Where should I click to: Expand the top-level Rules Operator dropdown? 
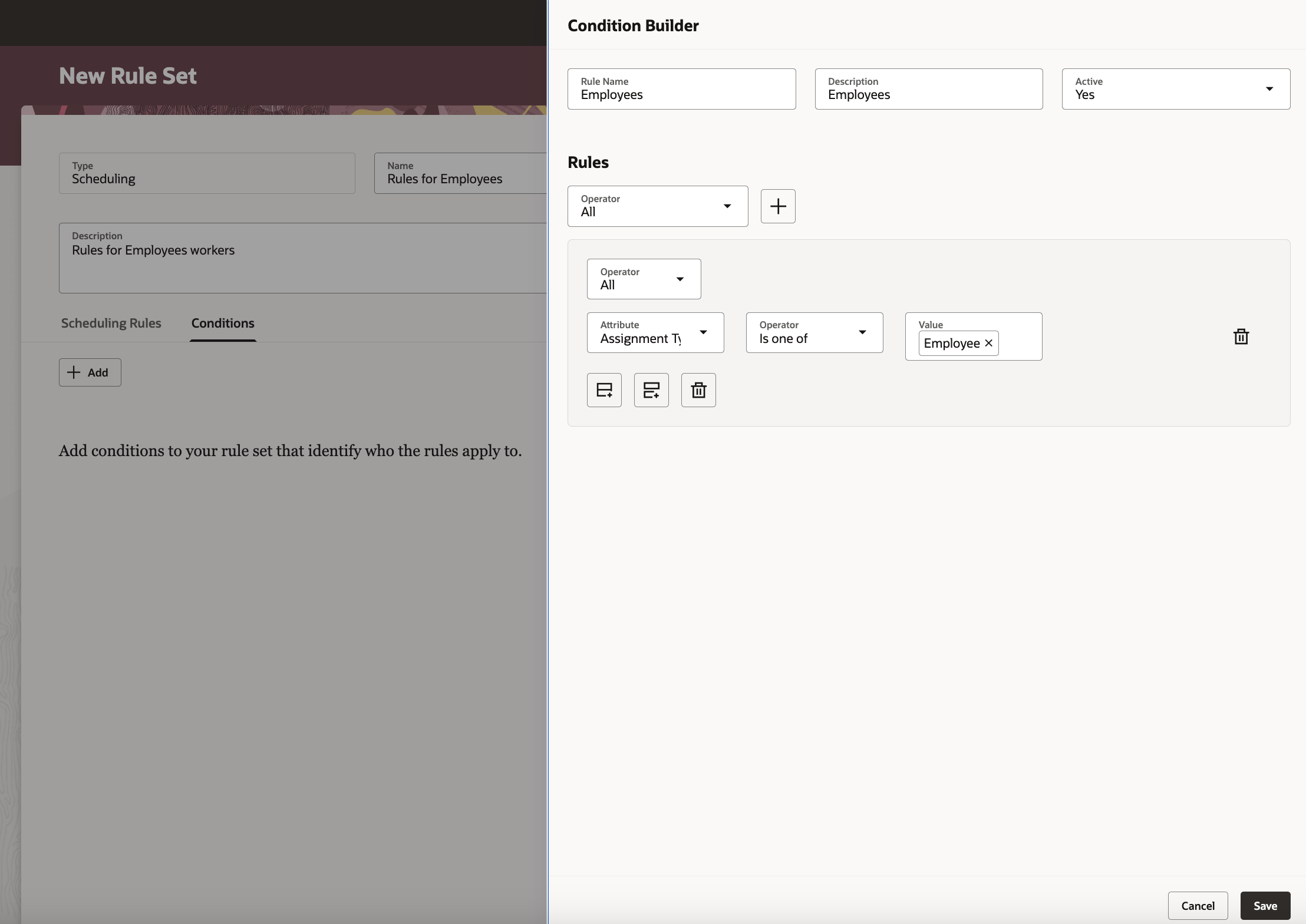pyautogui.click(x=657, y=206)
